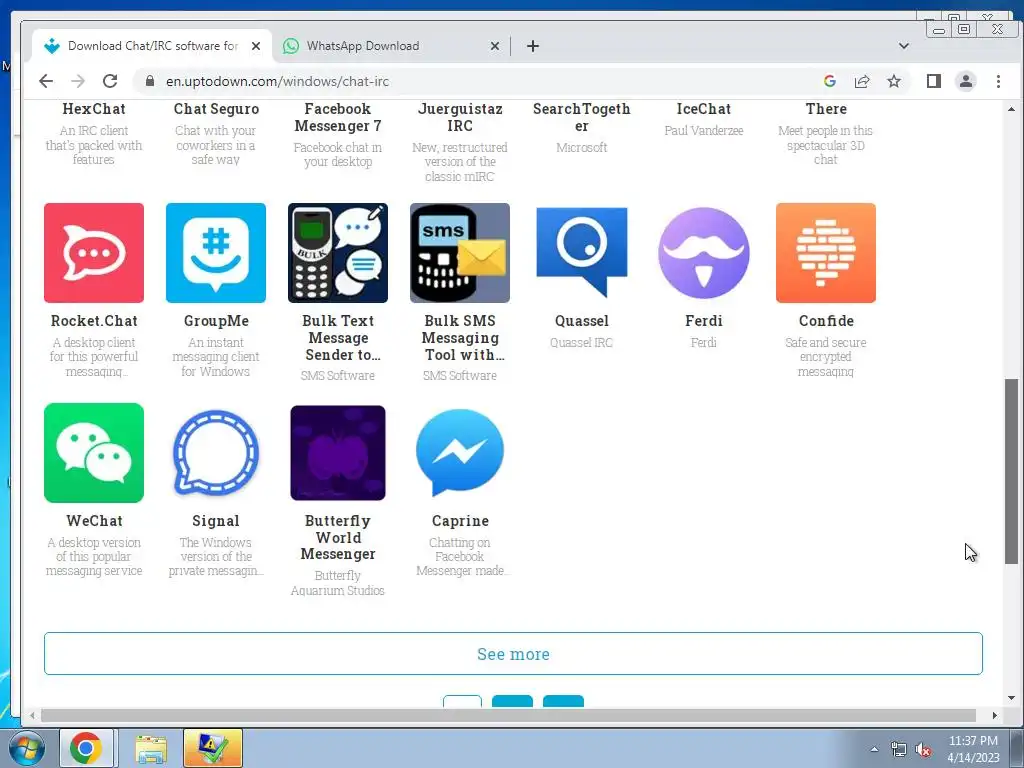Share this page via share icon
The height and width of the screenshot is (768, 1024).
coord(862,81)
